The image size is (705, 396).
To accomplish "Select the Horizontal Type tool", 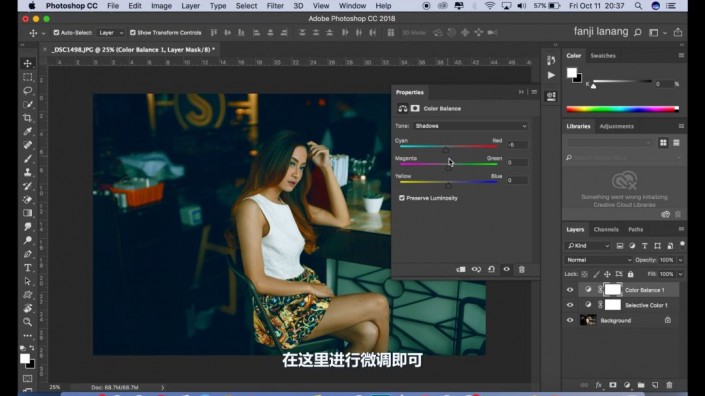I will (27, 267).
